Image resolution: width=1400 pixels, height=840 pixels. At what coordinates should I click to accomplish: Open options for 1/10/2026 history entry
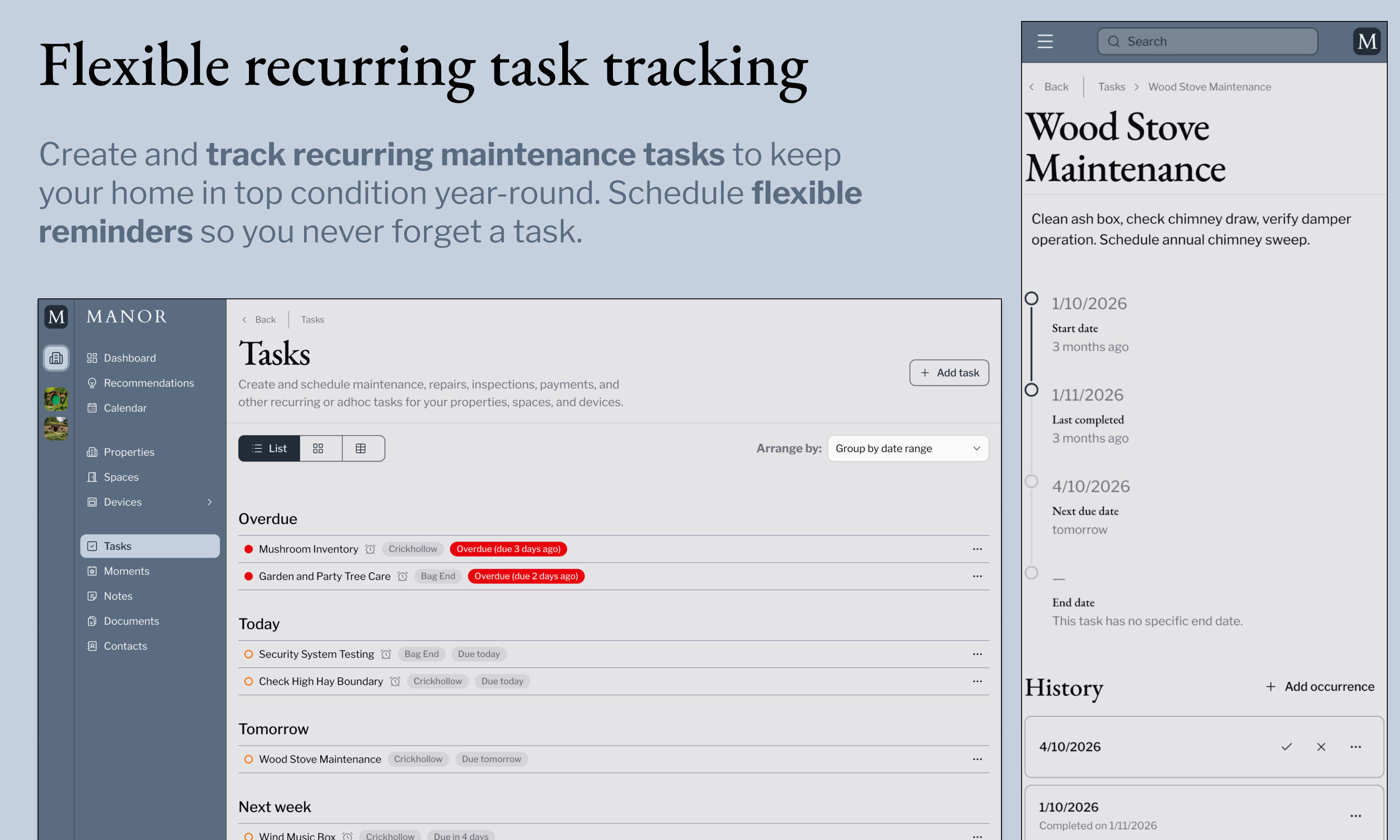point(1355,815)
